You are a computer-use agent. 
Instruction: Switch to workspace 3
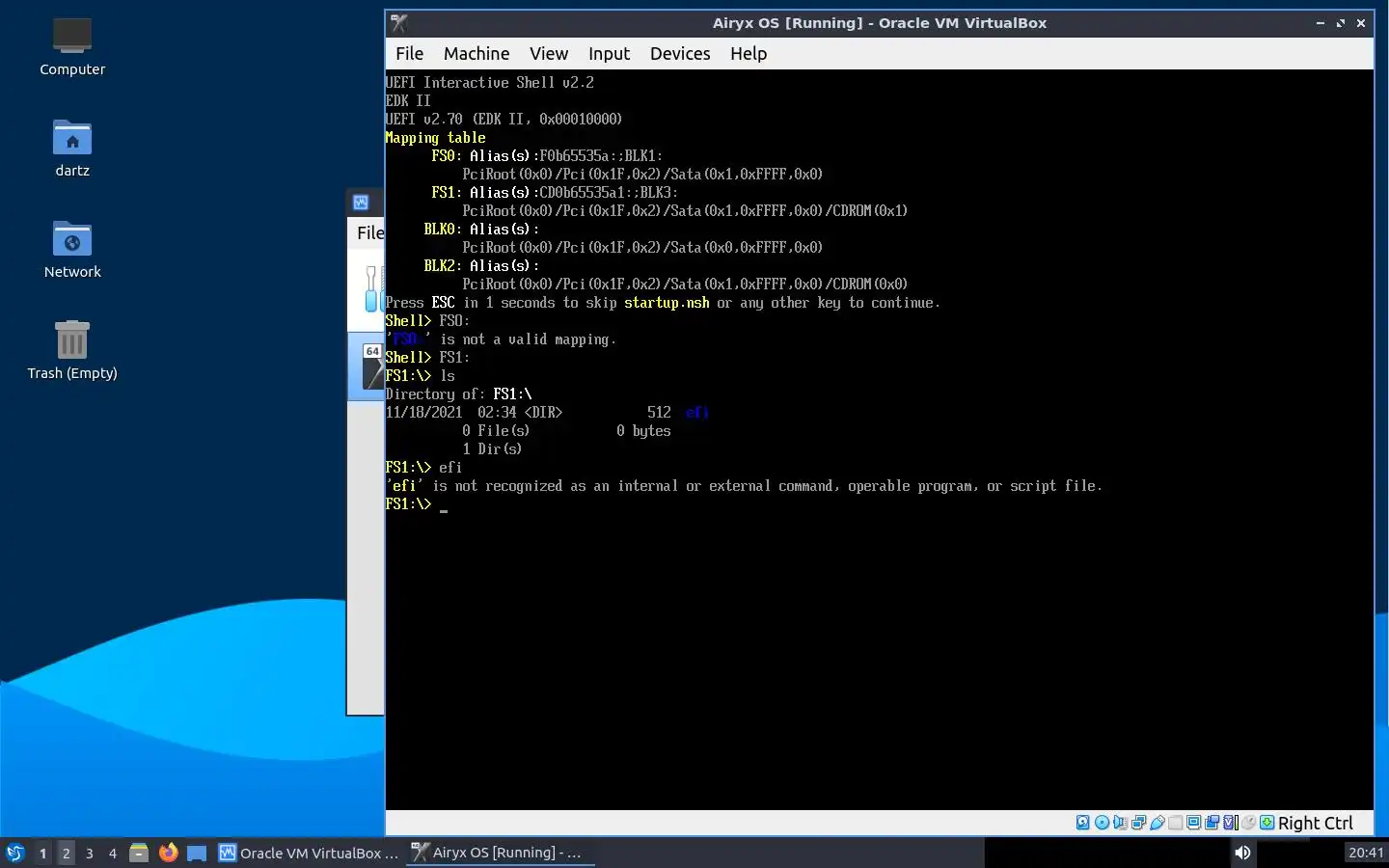pos(90,853)
